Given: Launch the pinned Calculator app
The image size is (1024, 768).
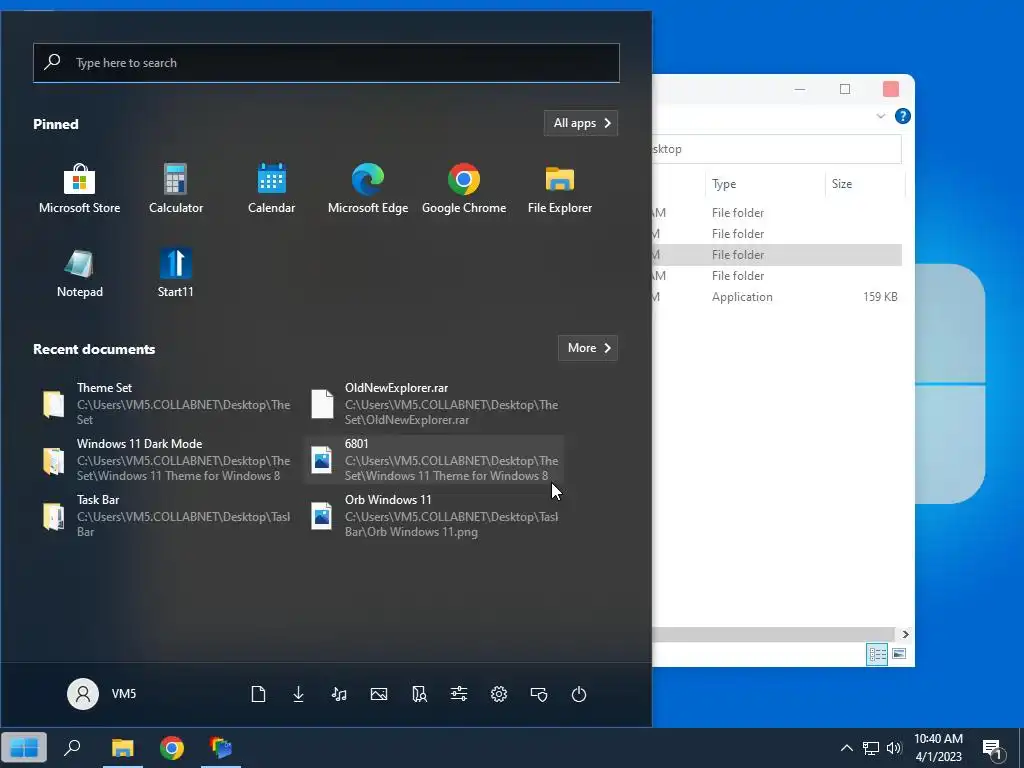Looking at the screenshot, I should [176, 189].
